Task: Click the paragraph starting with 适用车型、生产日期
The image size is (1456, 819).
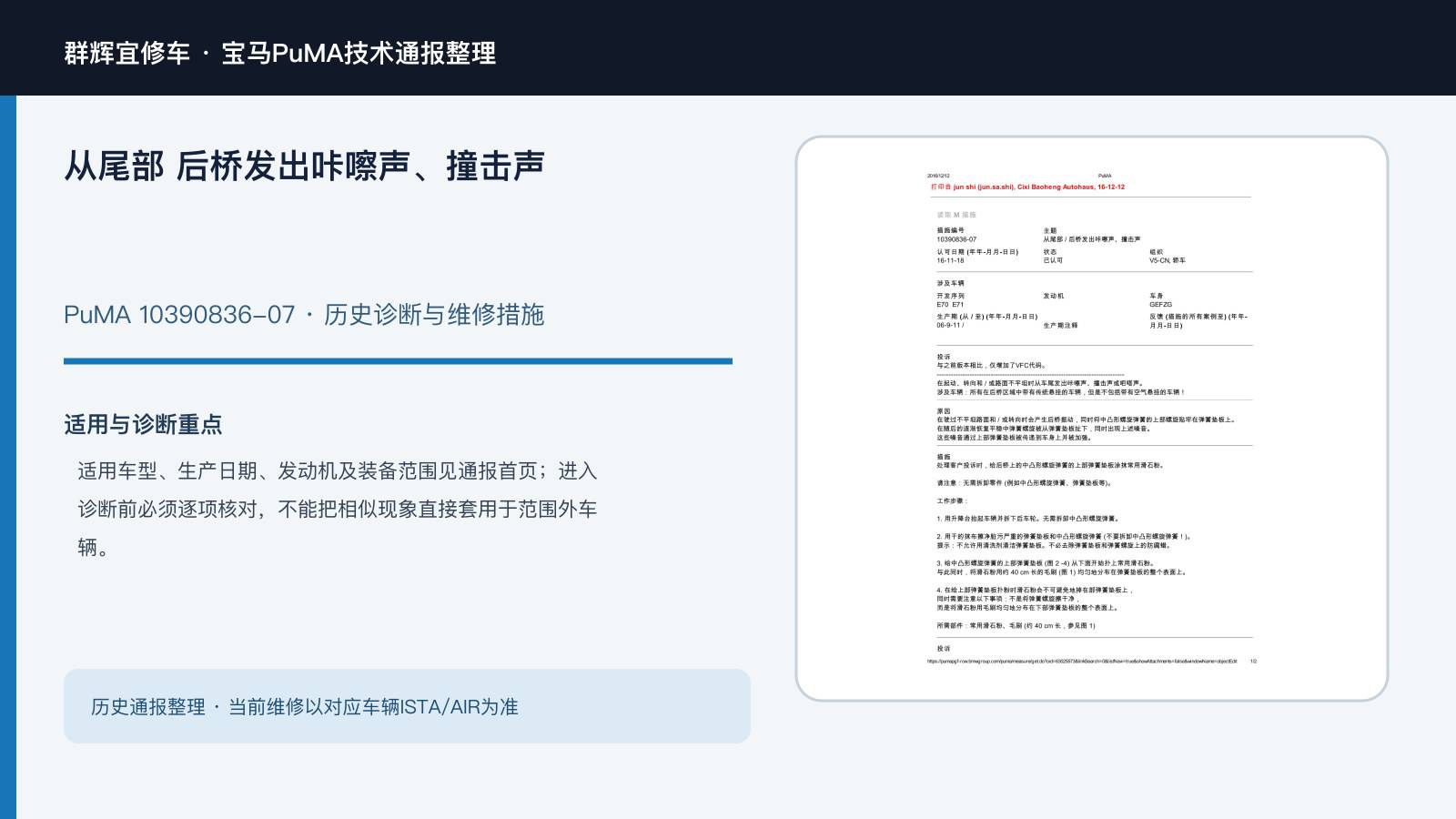Action: pyautogui.click(x=338, y=509)
